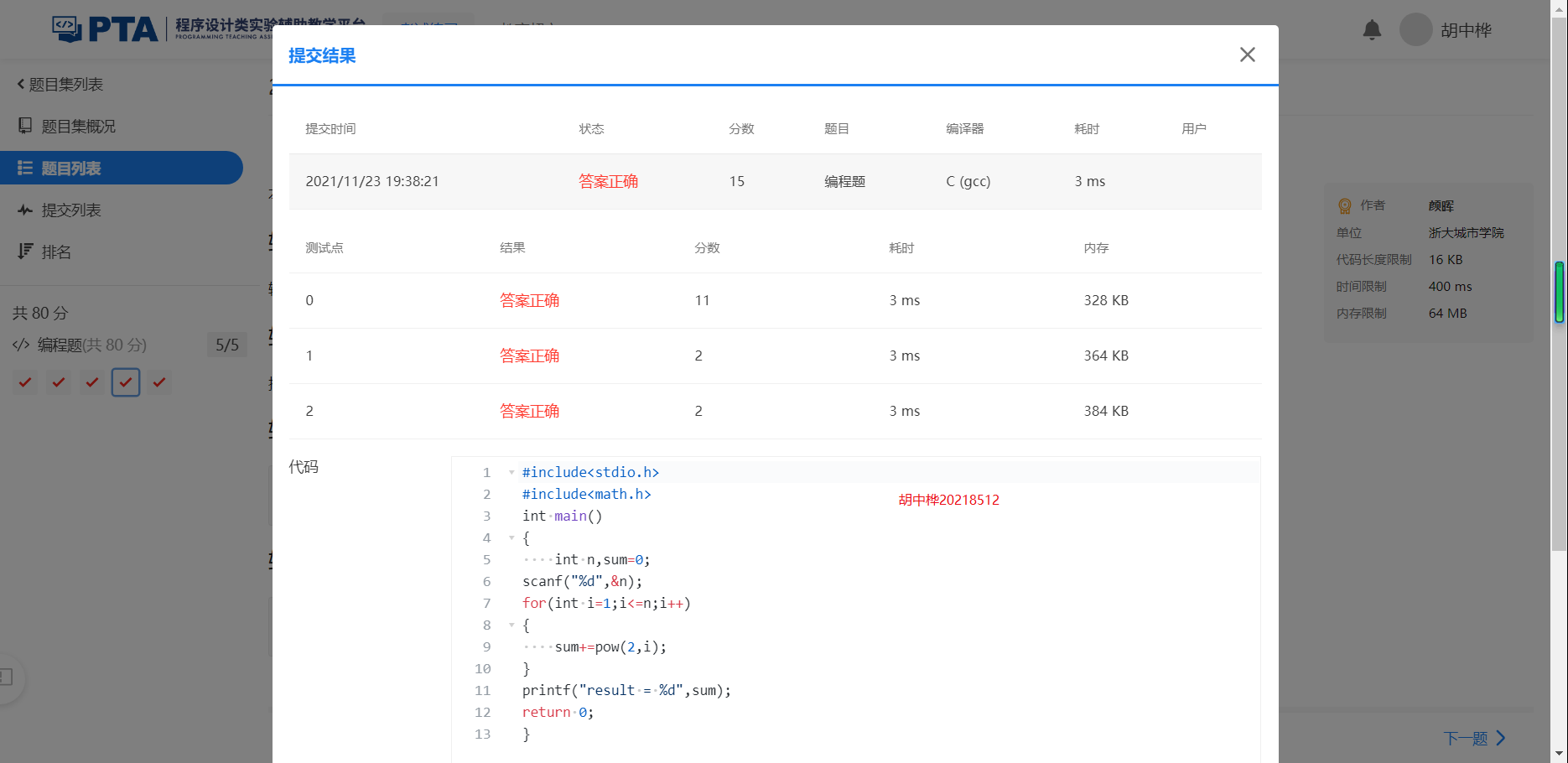This screenshot has height=763, width=1568.
Task: Click the PTA logo
Action: pos(105,29)
